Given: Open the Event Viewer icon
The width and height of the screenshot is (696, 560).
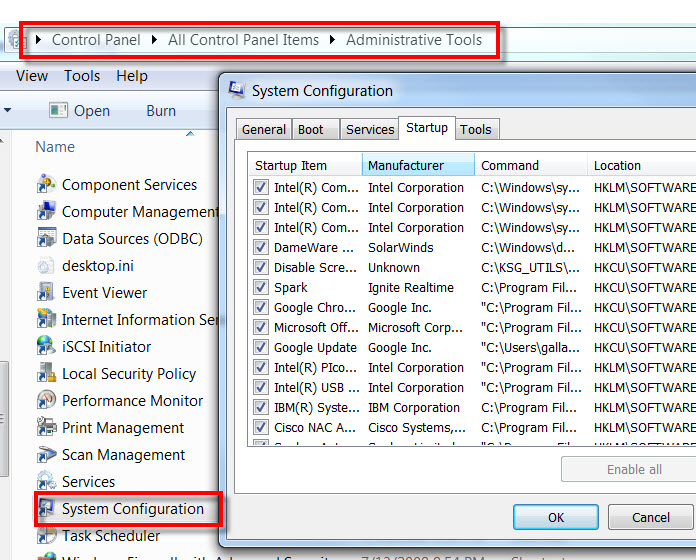Looking at the screenshot, I should tap(46, 292).
